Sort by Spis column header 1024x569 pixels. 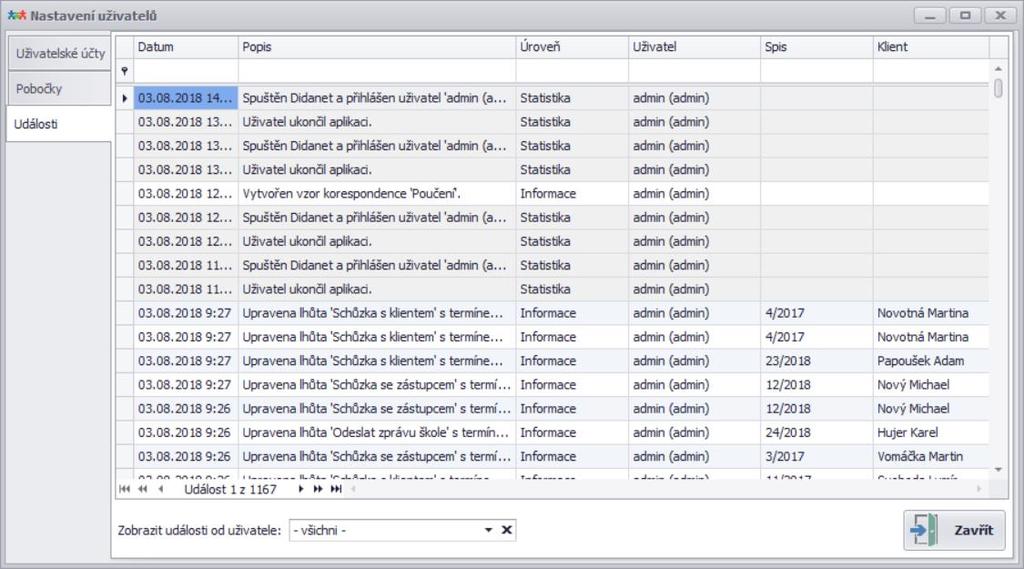click(816, 47)
